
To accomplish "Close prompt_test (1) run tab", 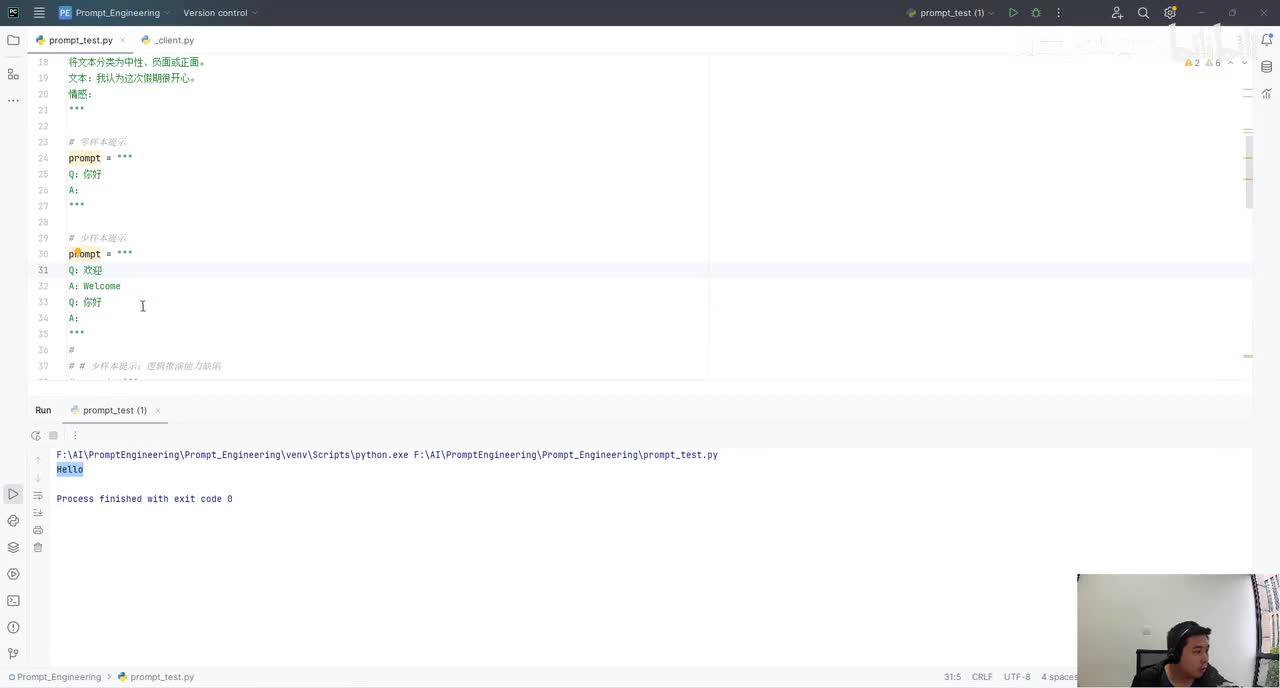I will click(157, 410).
